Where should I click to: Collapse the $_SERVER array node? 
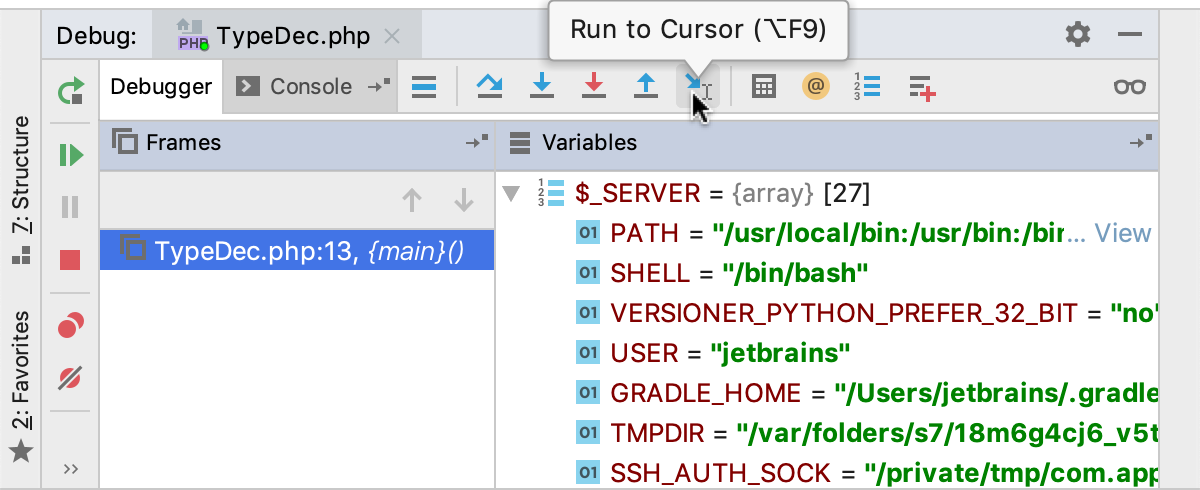513,193
